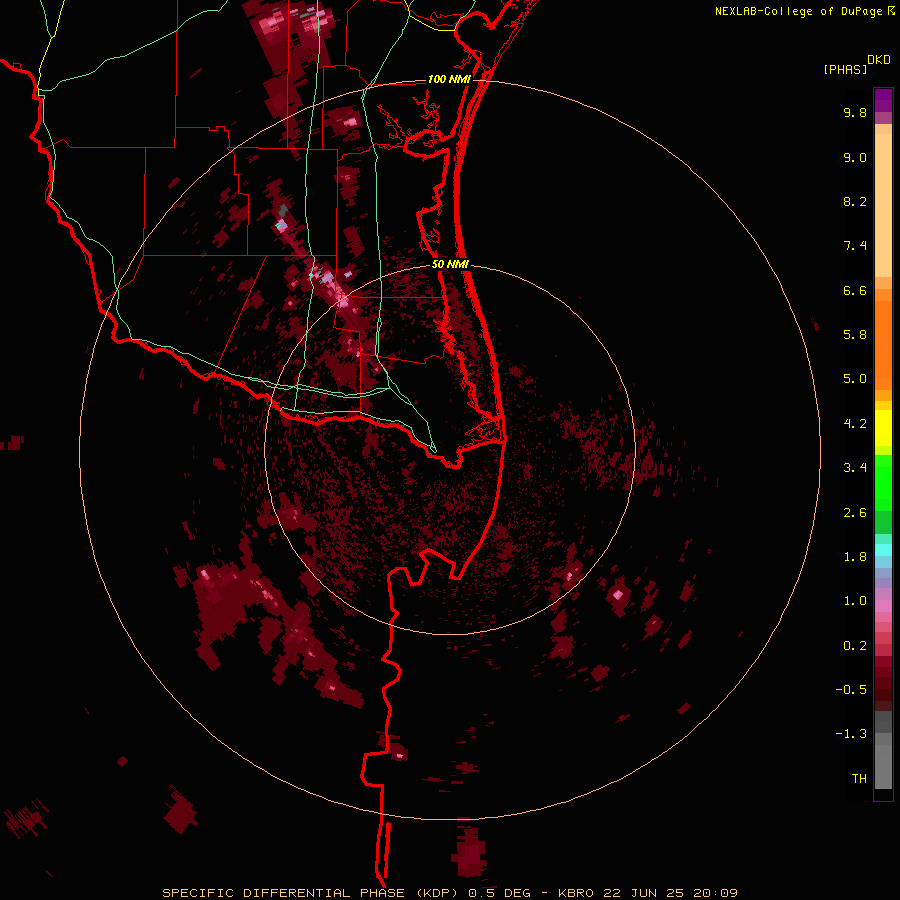Image resolution: width=900 pixels, height=900 pixels.
Task: Click the DKD label above the legend
Action: [879, 60]
